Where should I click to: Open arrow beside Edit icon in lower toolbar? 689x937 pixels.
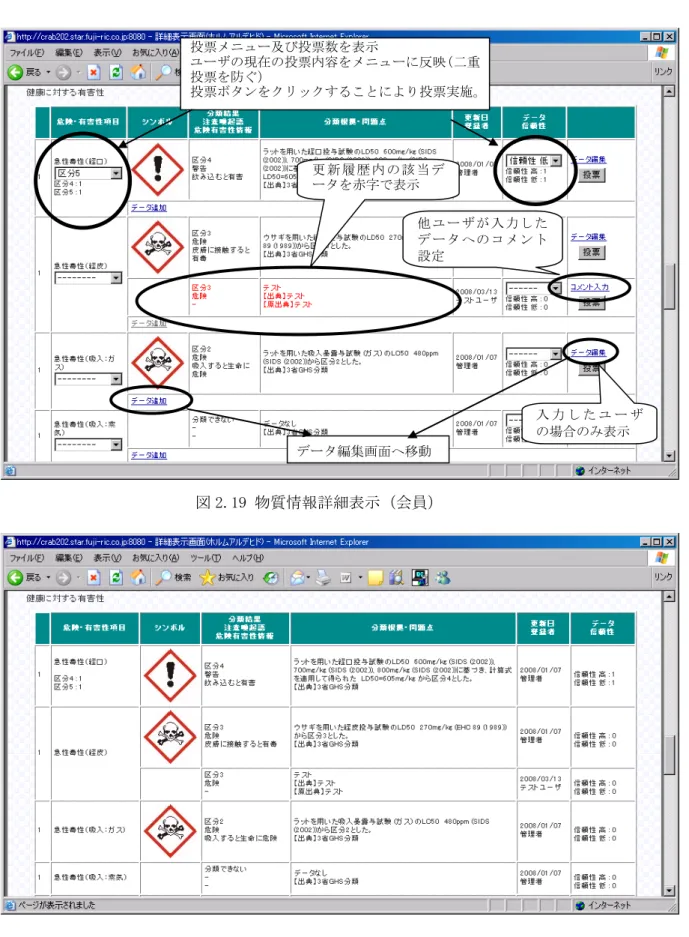pyautogui.click(x=360, y=578)
